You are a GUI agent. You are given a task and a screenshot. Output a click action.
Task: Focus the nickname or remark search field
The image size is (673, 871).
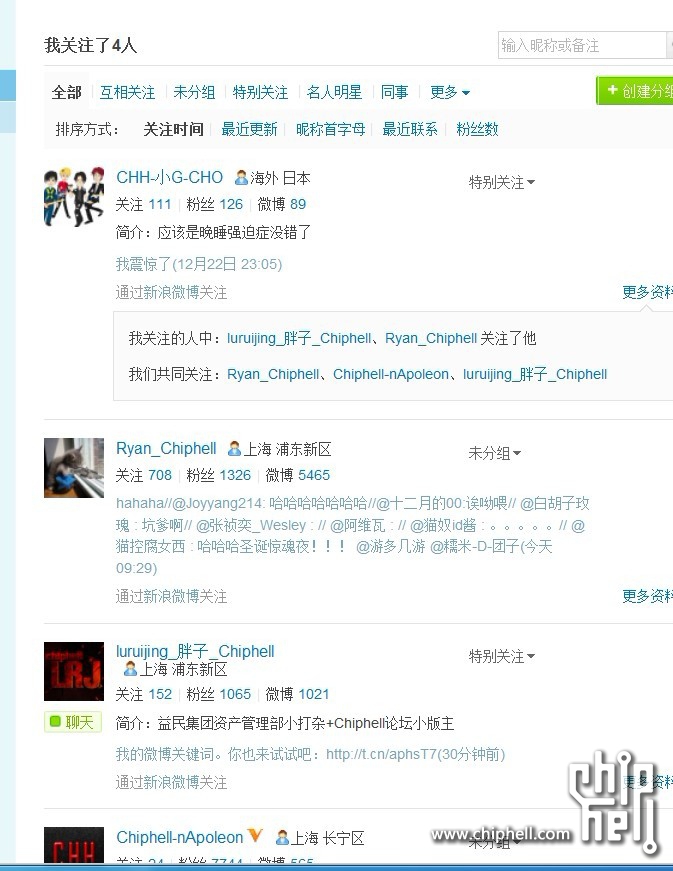tap(582, 45)
